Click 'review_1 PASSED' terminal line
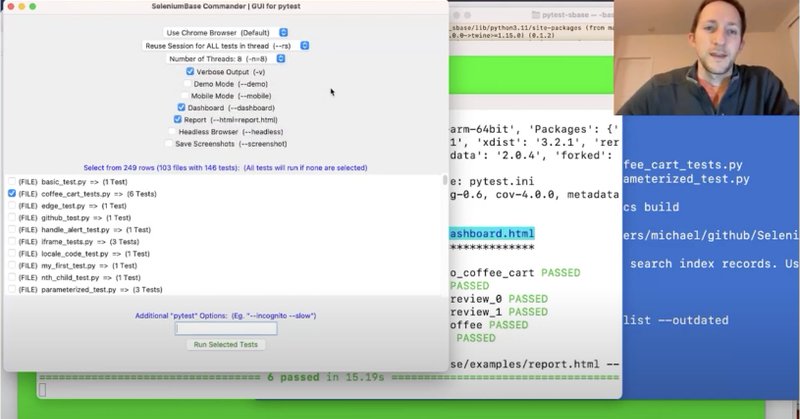800x419 pixels. [498, 312]
